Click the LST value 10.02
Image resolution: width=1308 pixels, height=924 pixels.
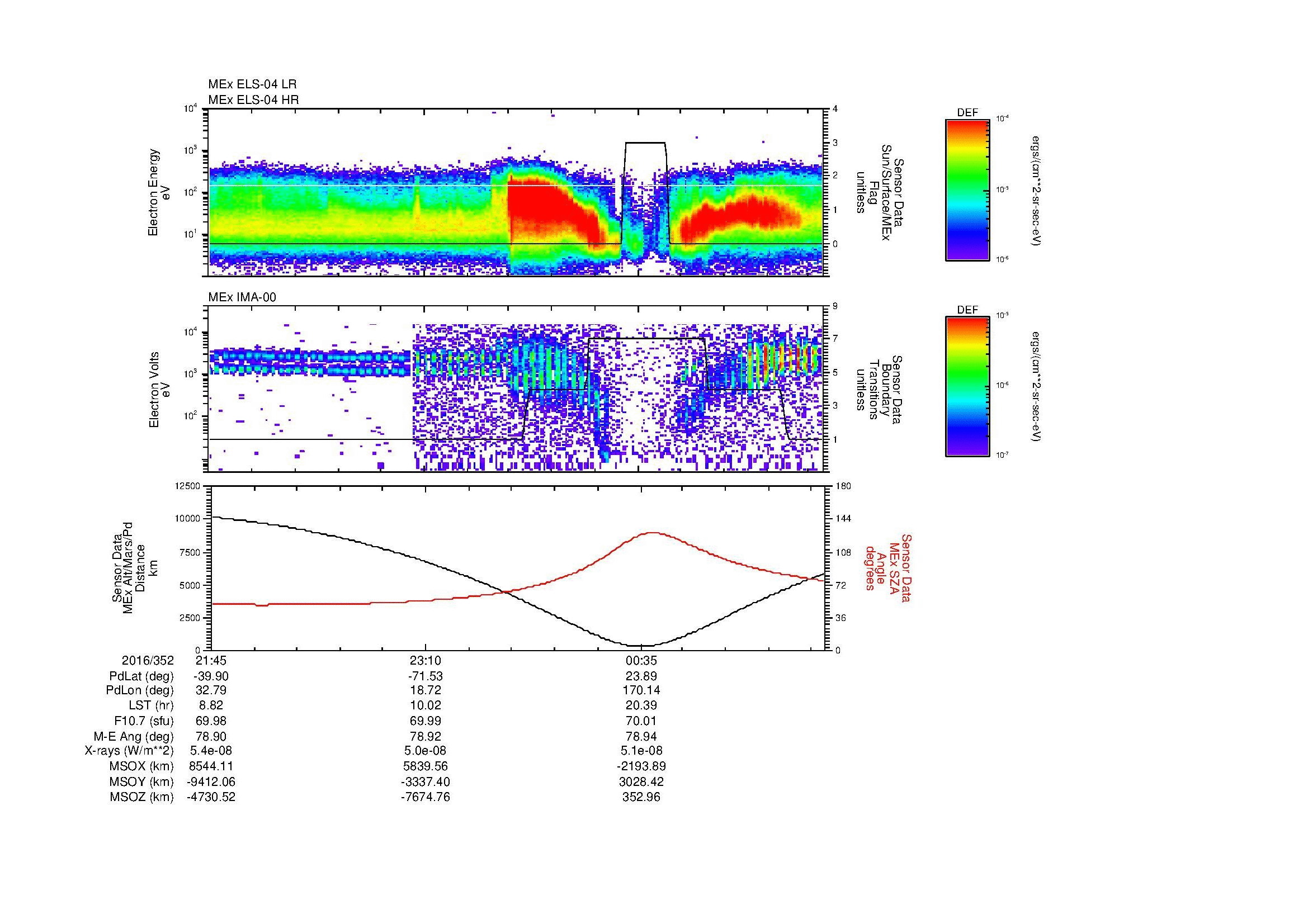click(426, 705)
